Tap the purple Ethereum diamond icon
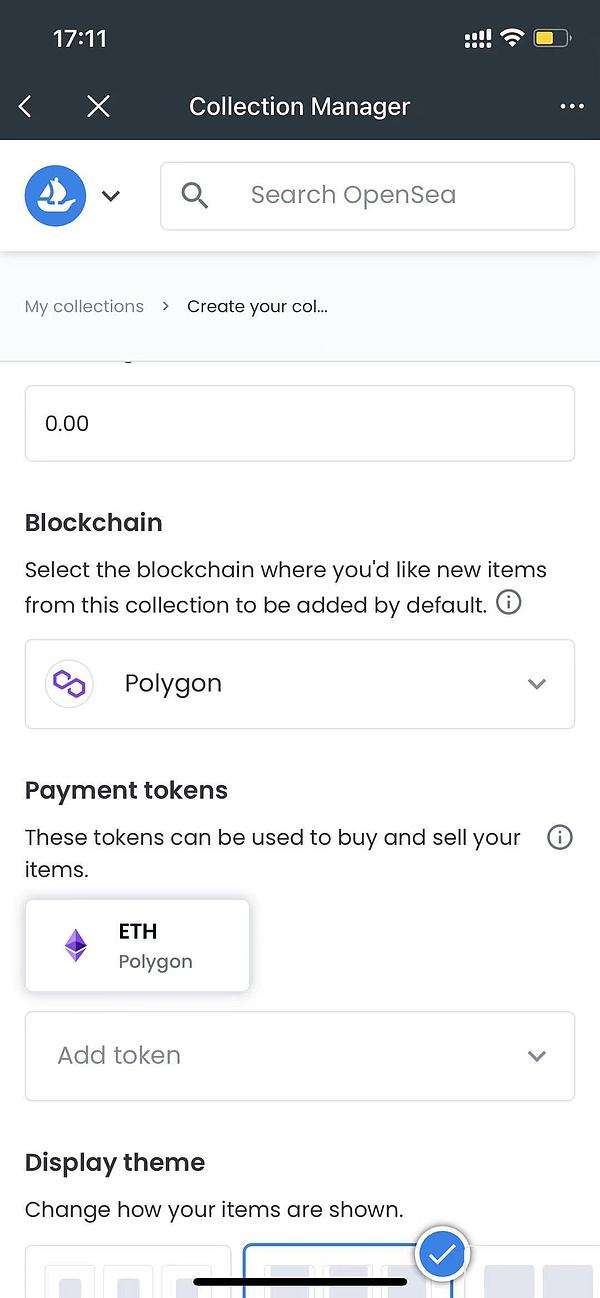Viewport: 600px width, 1298px height. click(76, 946)
